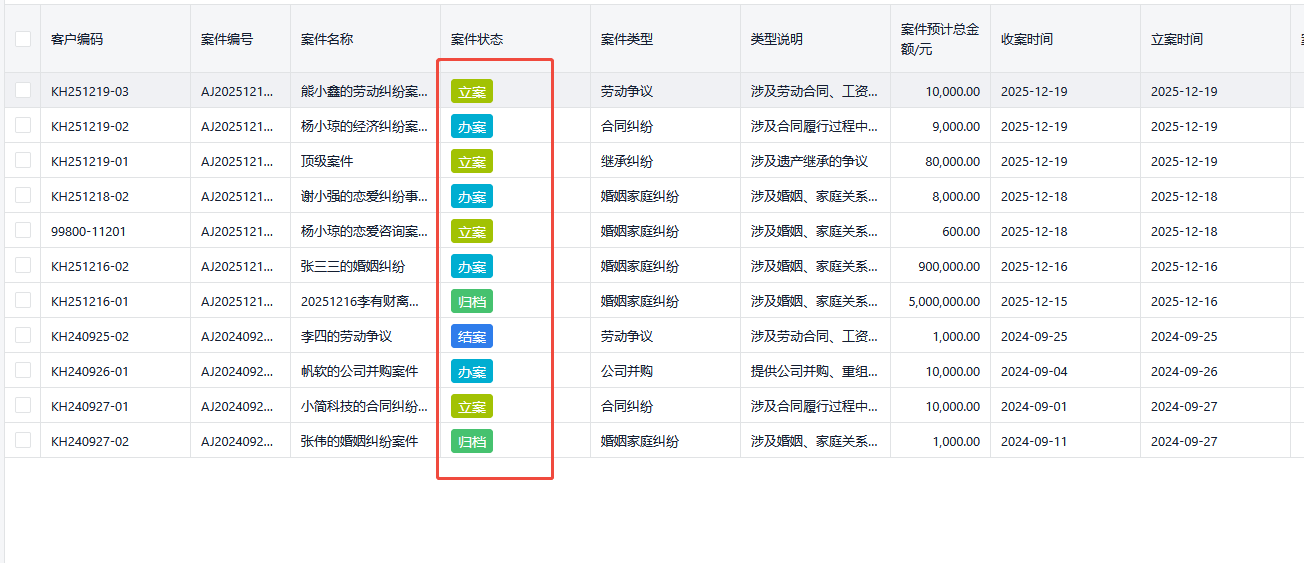Check the row for customer 99800-11201
The width and height of the screenshot is (1304, 563).
tap(23, 230)
